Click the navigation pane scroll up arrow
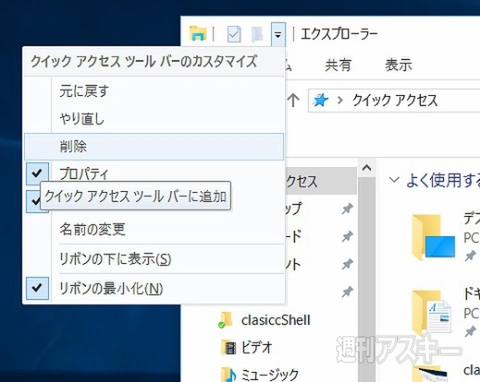 (x=367, y=168)
